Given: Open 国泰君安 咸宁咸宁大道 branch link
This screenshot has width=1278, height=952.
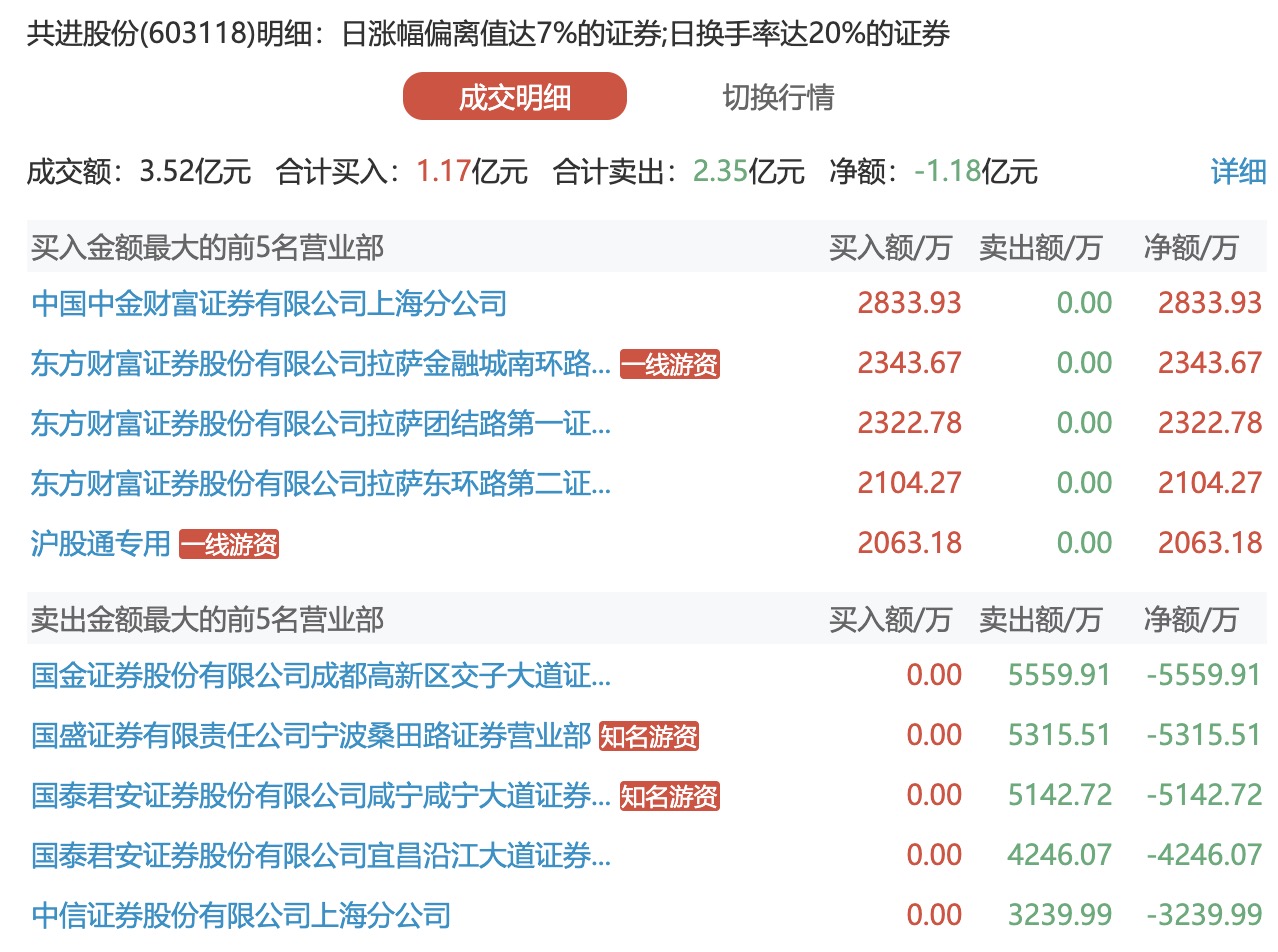Looking at the screenshot, I should point(321,797).
